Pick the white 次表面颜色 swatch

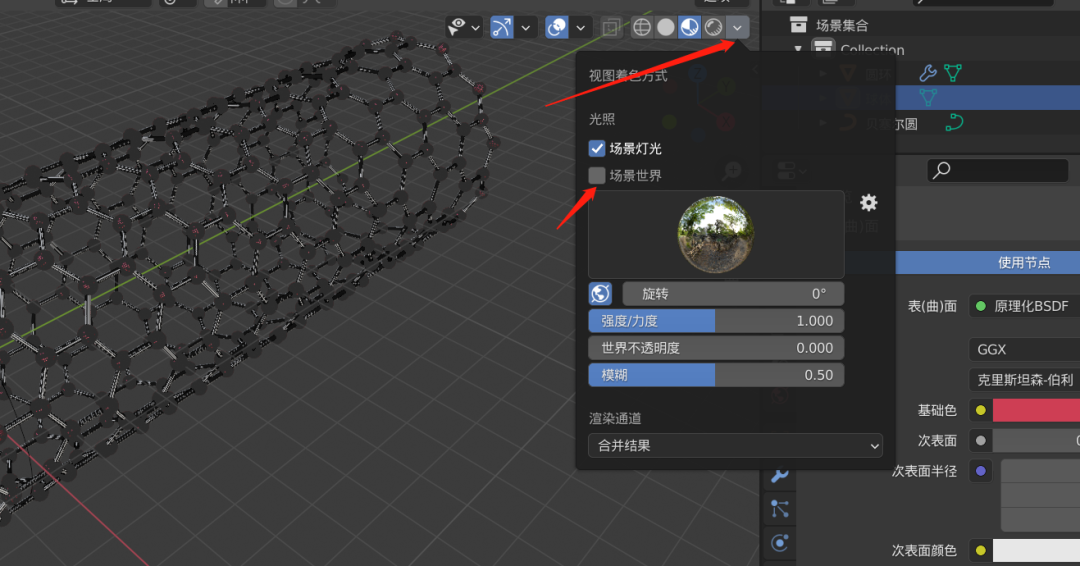point(1036,550)
